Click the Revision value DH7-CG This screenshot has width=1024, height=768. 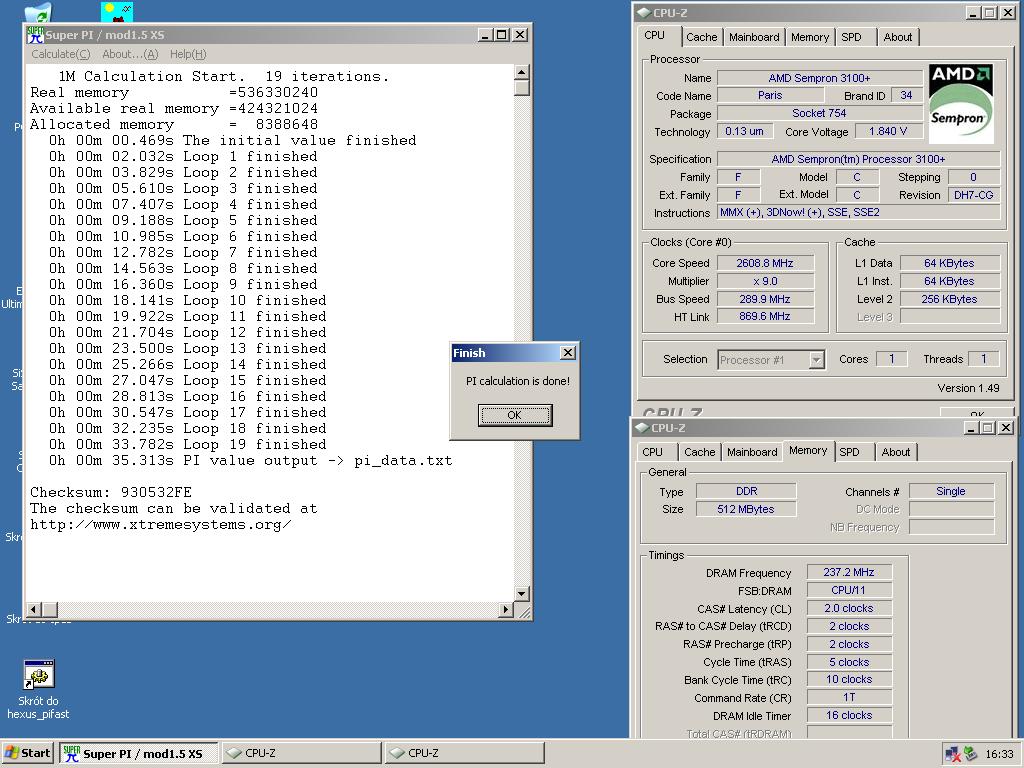[973, 195]
